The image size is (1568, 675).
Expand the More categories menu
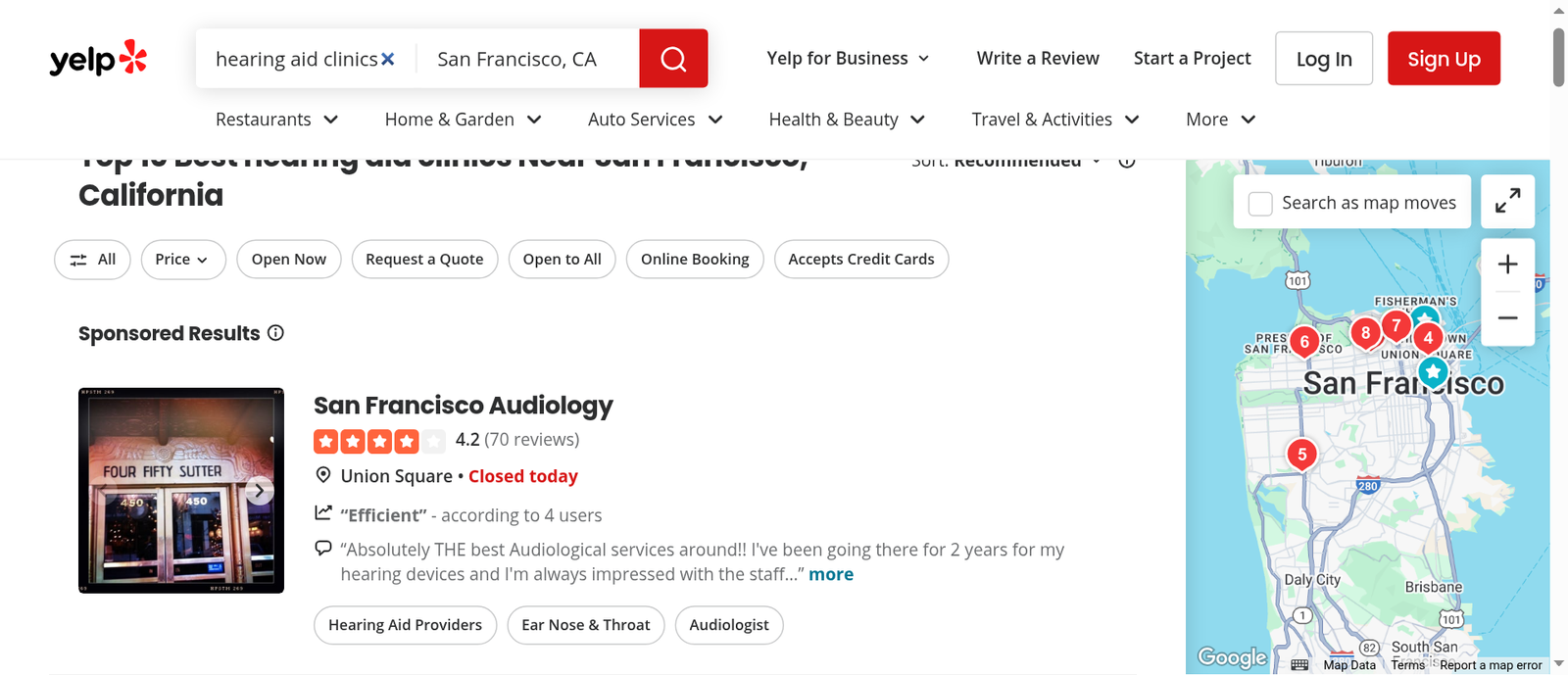coord(1220,120)
